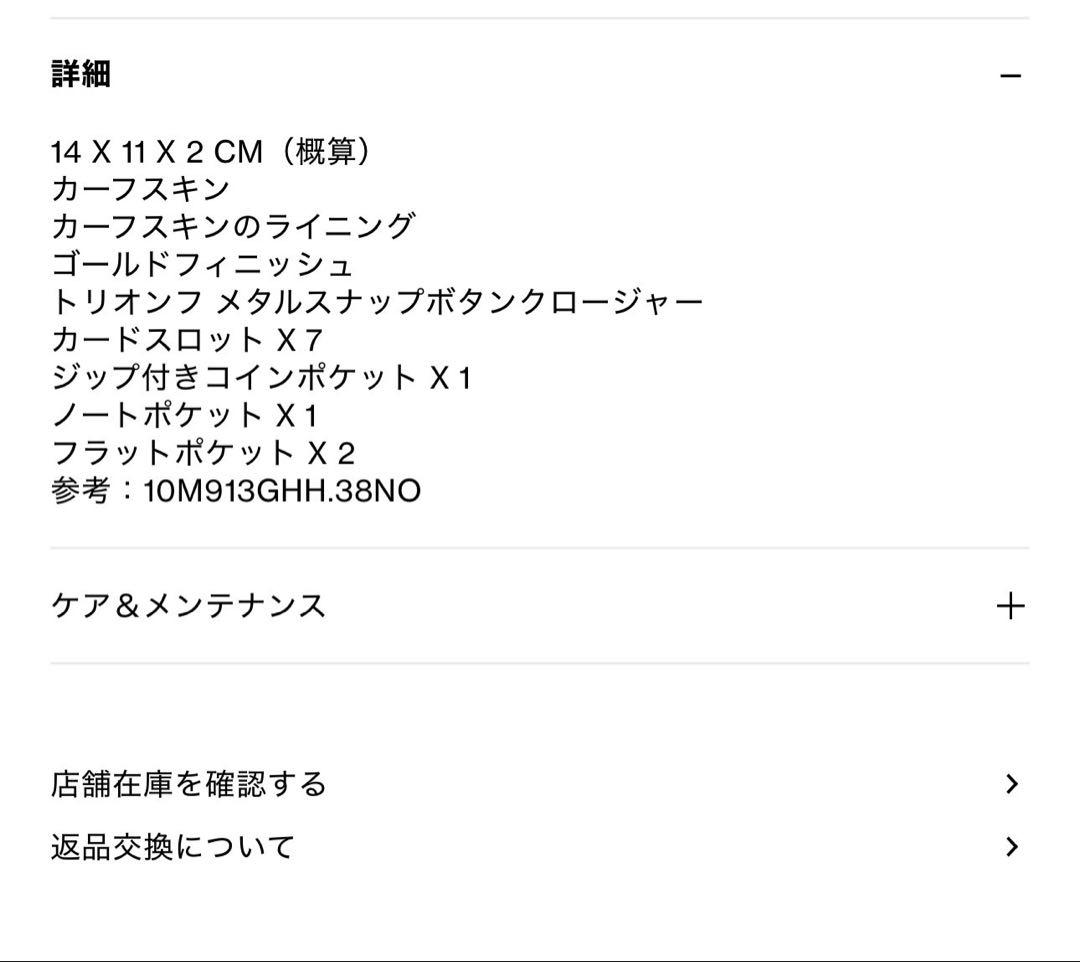Viewport: 1080px width, 962px height.
Task: Click the トリオンフ メタルスナップボタンクロージャー line
Action: 377,302
